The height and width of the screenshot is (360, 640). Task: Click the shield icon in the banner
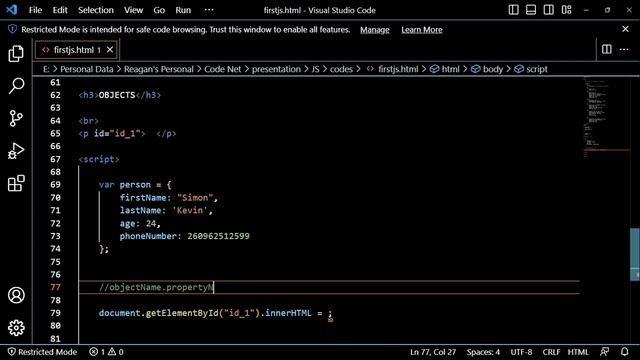click(13, 29)
